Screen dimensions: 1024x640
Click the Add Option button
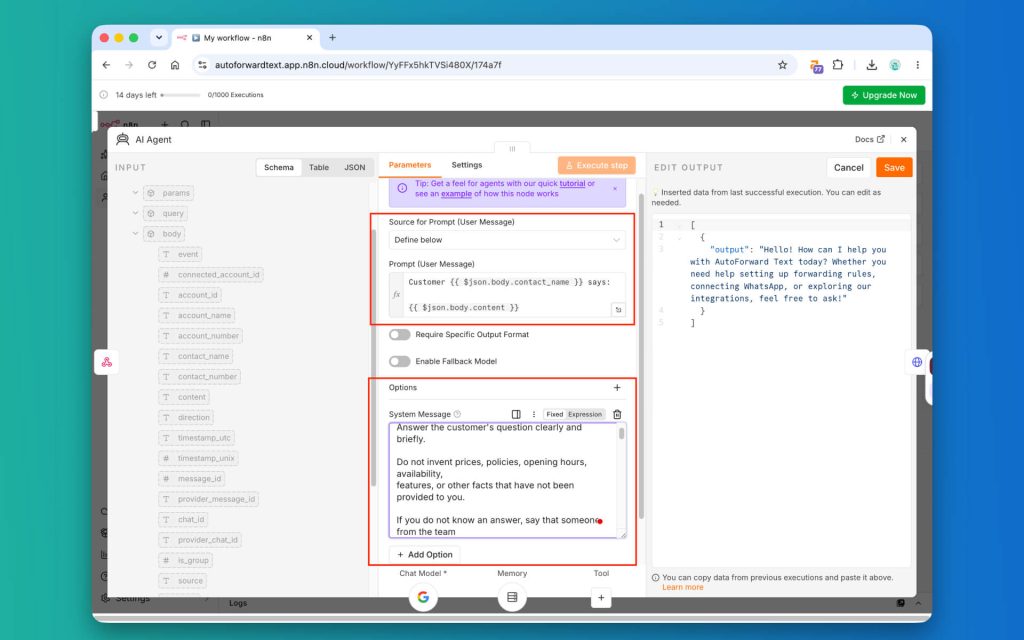(424, 554)
